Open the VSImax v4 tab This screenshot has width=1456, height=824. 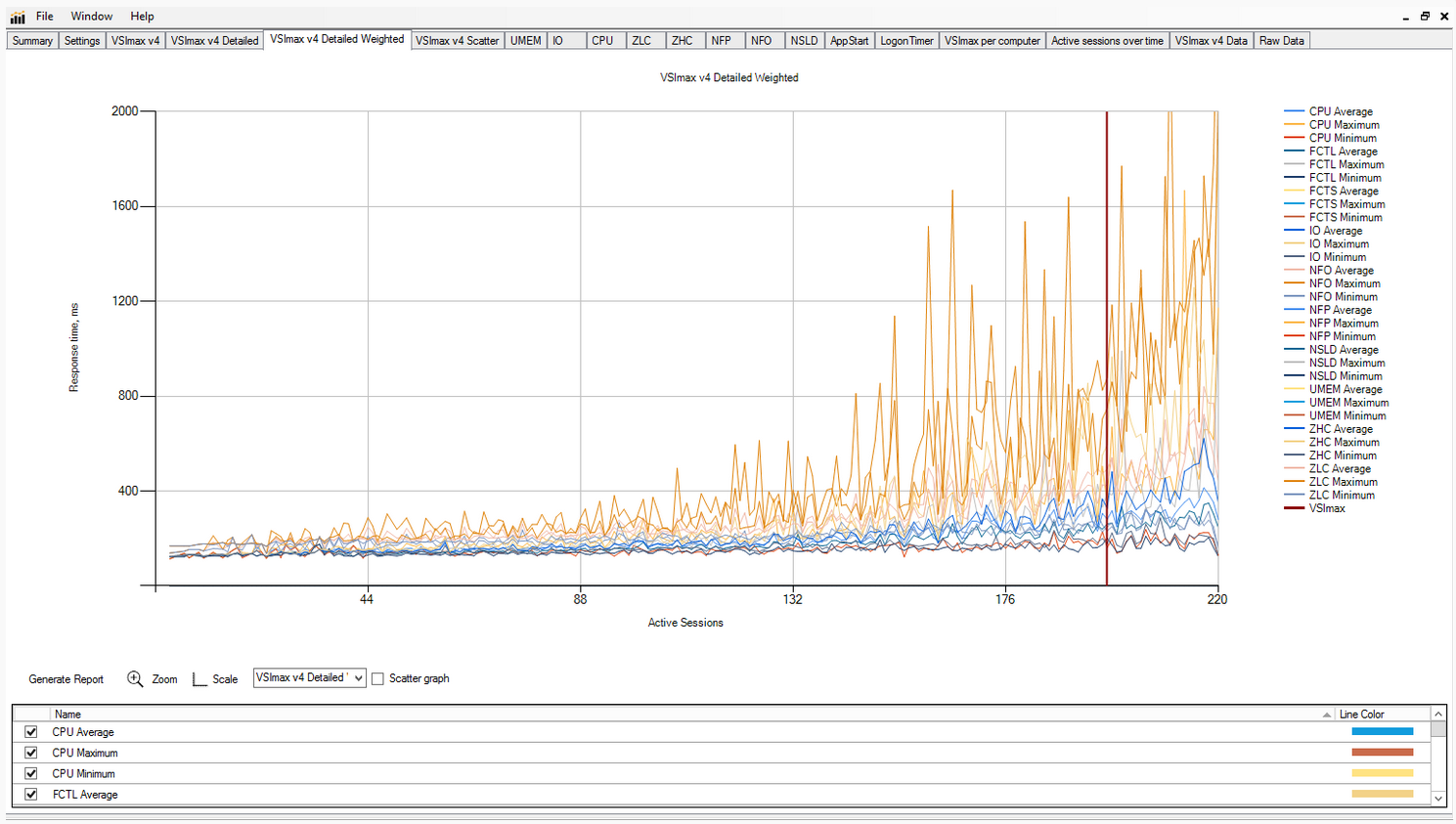click(135, 41)
